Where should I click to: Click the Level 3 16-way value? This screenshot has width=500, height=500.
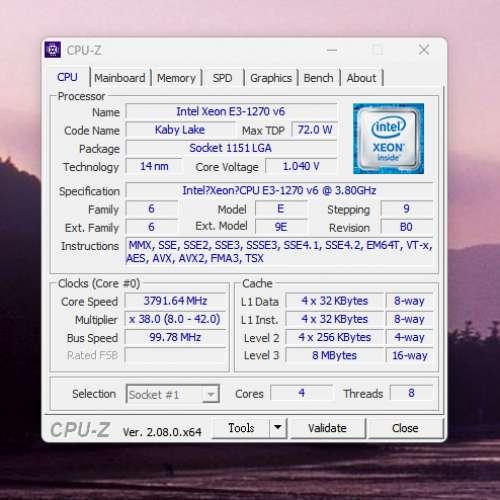(409, 355)
